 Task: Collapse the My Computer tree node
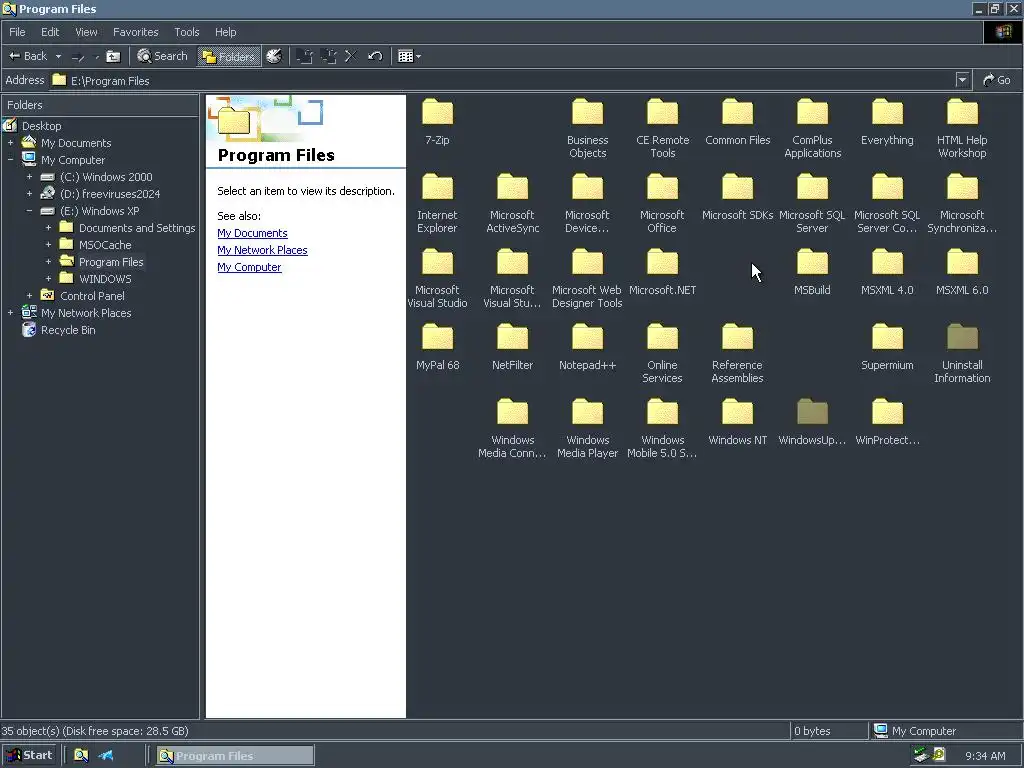point(10,159)
